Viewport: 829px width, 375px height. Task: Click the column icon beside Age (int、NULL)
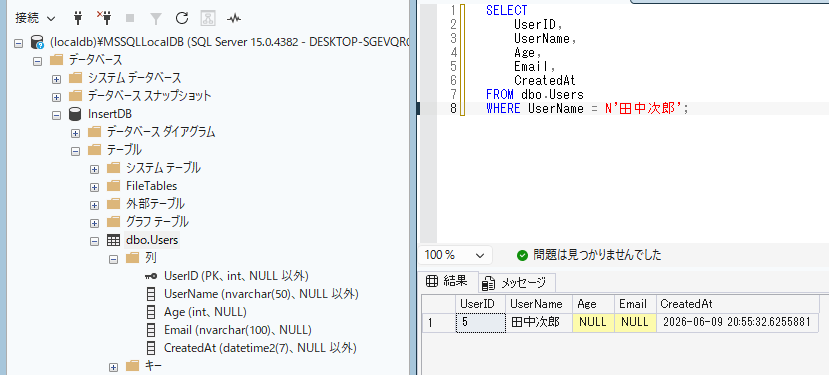[151, 312]
